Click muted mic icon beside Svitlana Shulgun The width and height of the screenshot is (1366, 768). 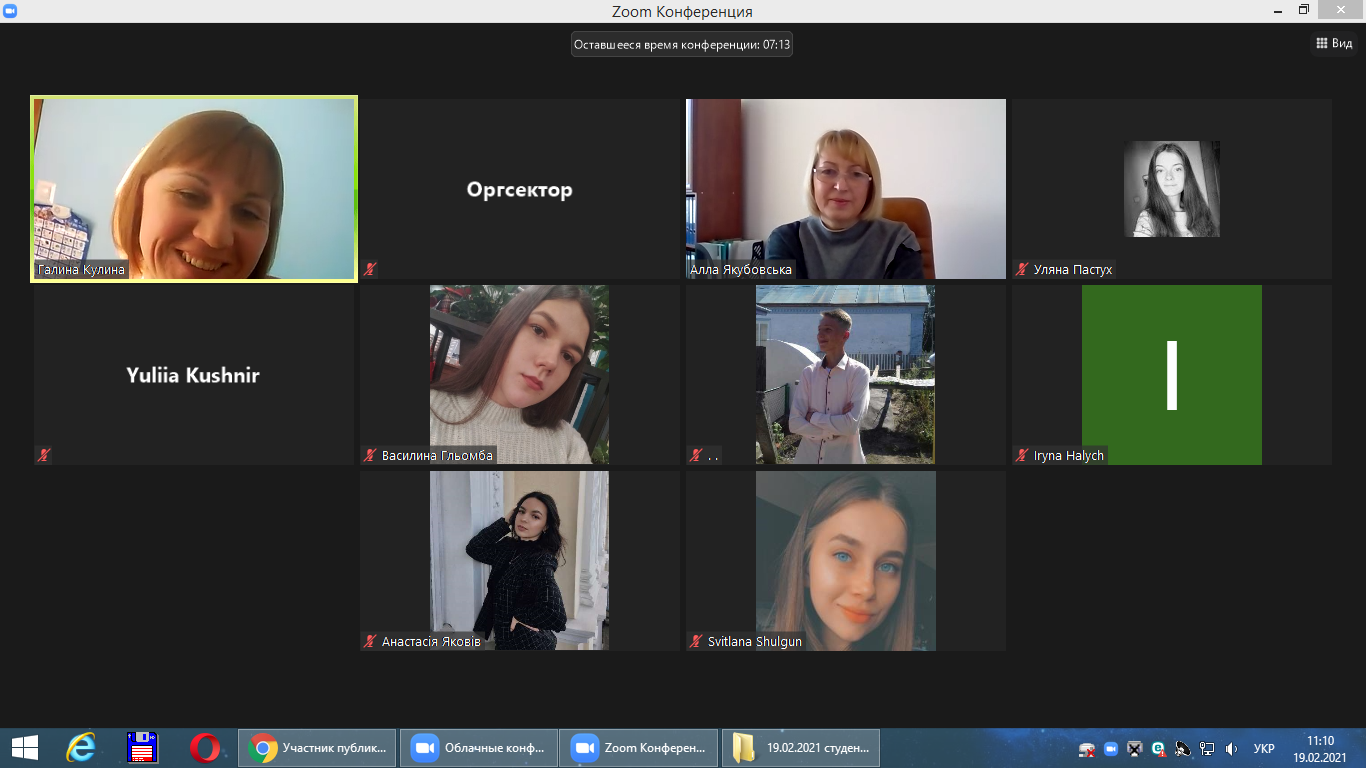[x=696, y=641]
